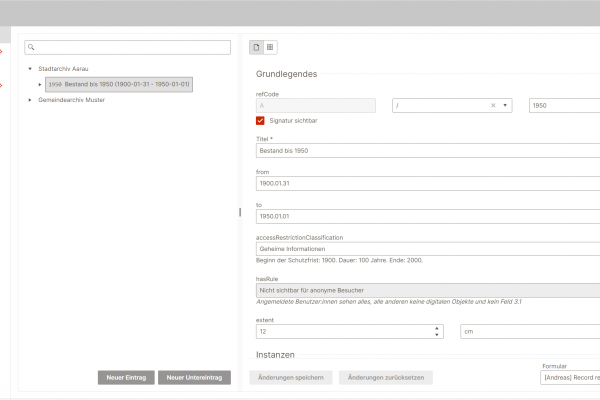Edit the Titel field Bestand bis 1950
The width and height of the screenshot is (600, 400).
428,151
